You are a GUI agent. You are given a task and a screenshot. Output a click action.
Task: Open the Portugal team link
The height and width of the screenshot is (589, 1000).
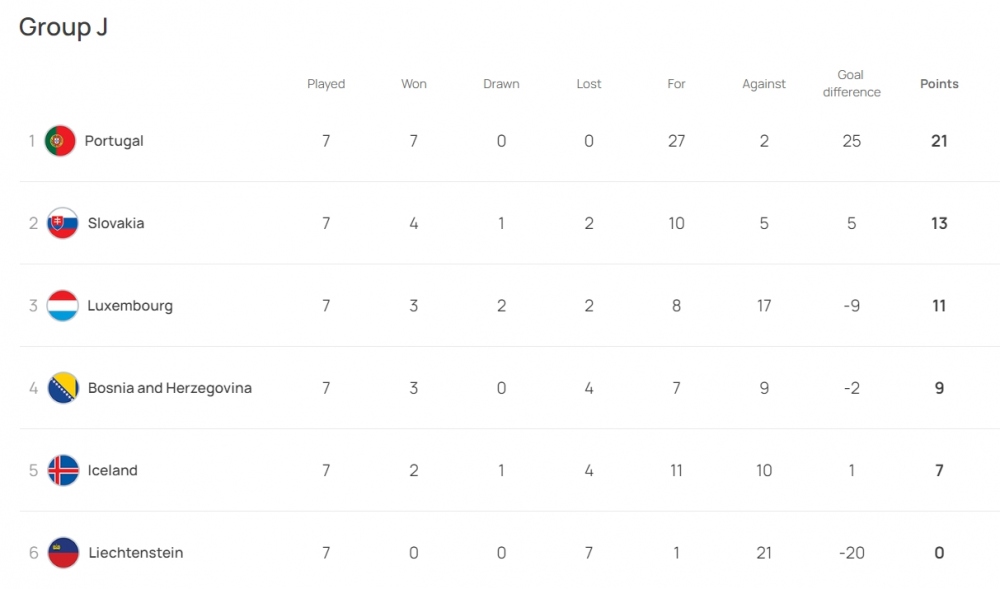point(114,141)
